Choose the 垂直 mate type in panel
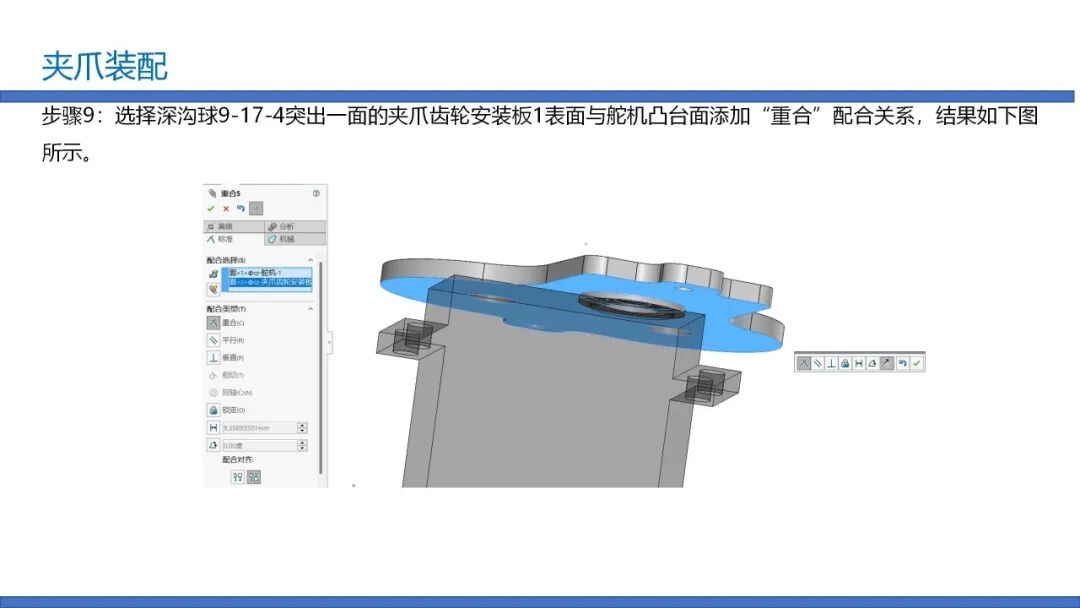Image resolution: width=1080 pixels, height=608 pixels. (225, 357)
